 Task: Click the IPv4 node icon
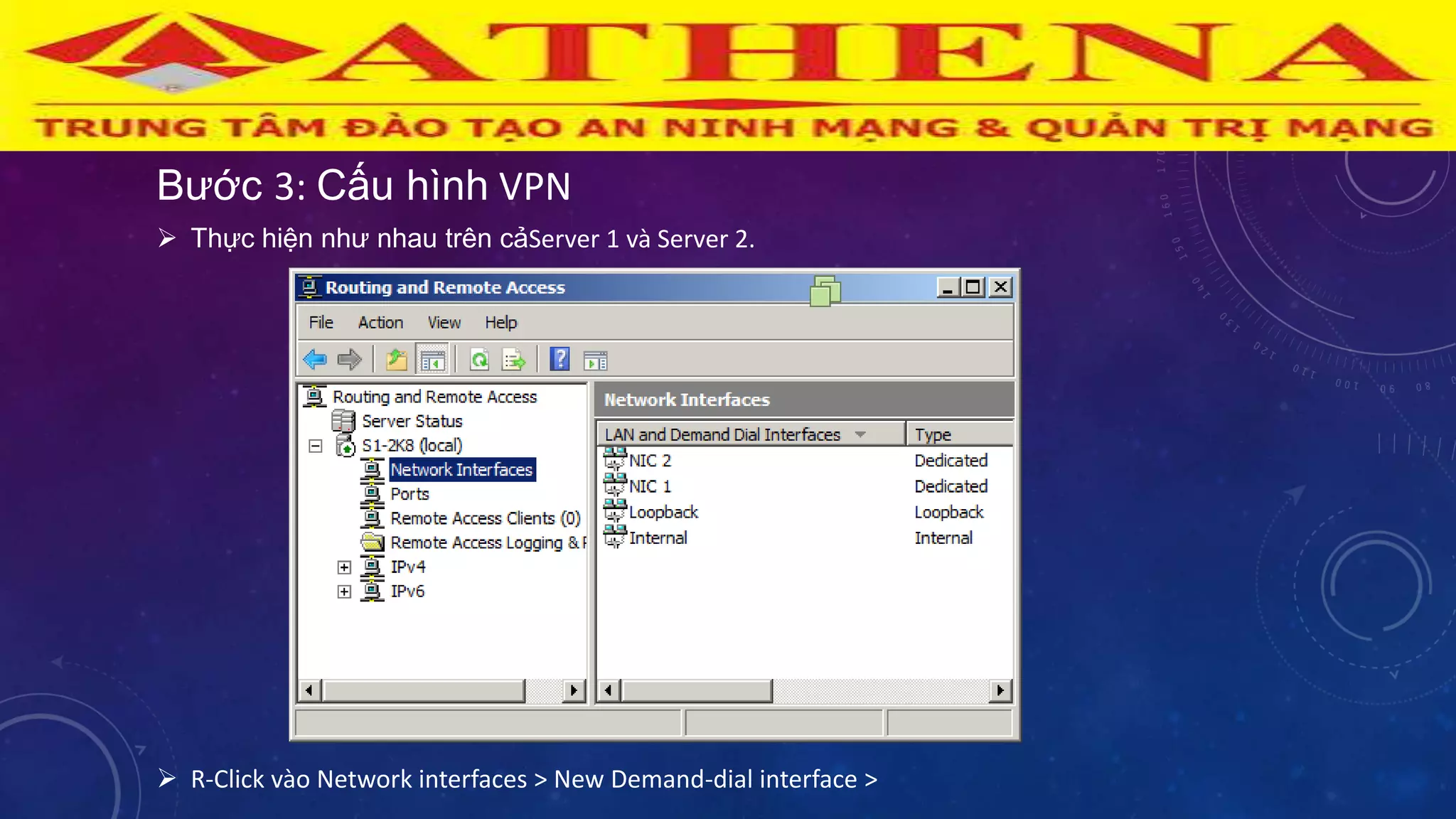coord(372,567)
